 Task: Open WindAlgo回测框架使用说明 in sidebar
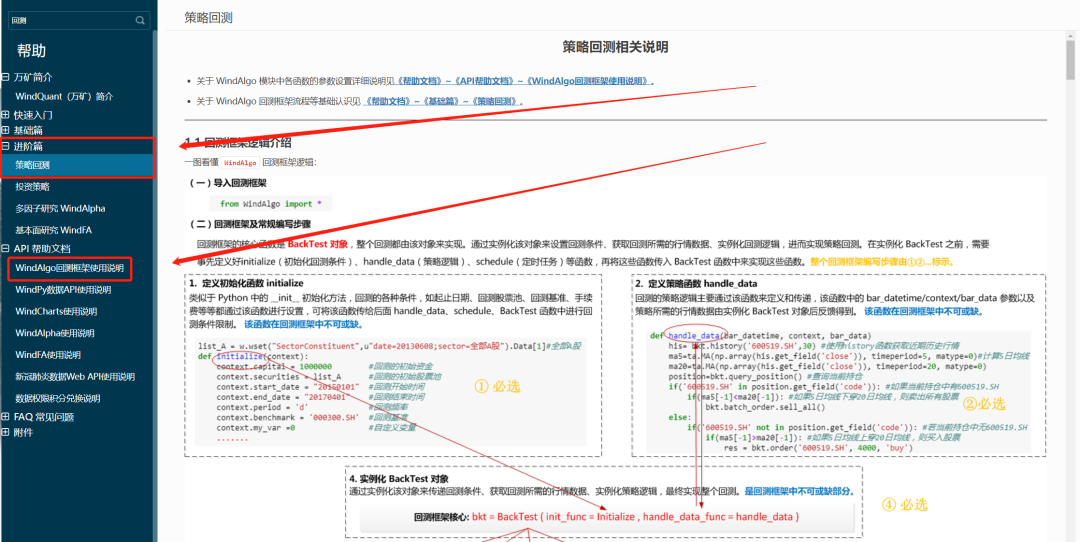click(x=70, y=268)
